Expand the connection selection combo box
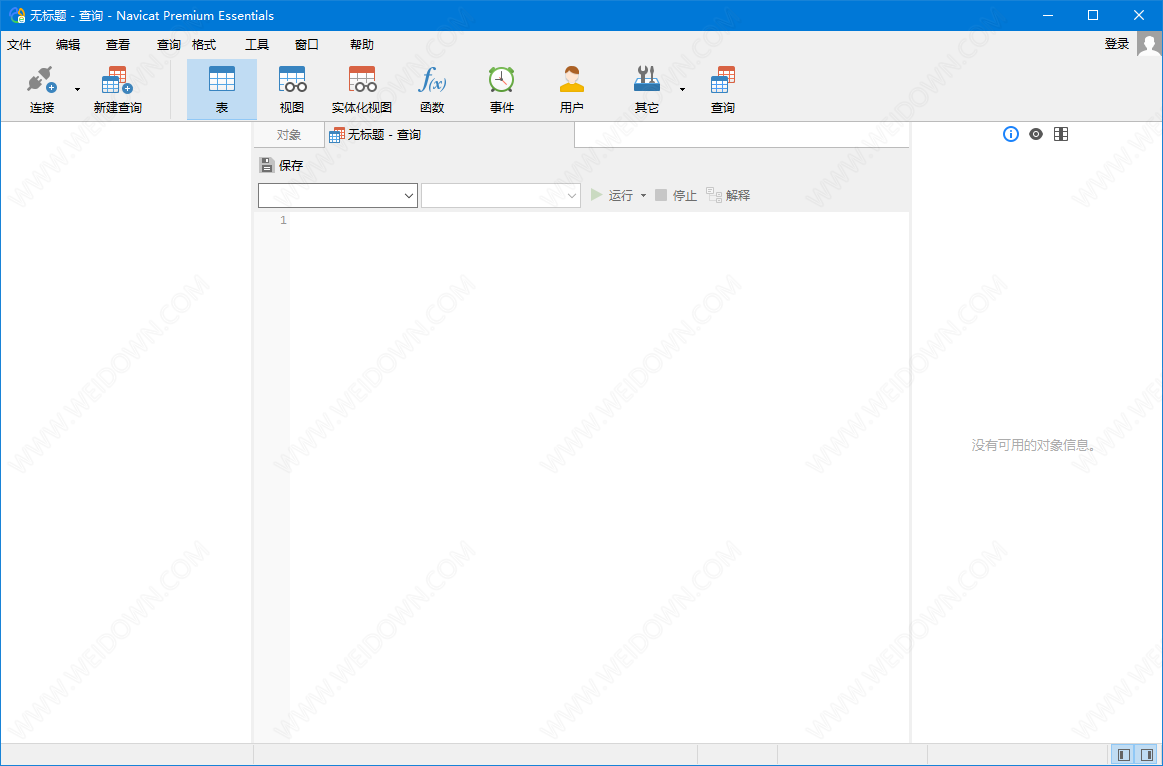This screenshot has height=766, width=1163. tap(409, 196)
